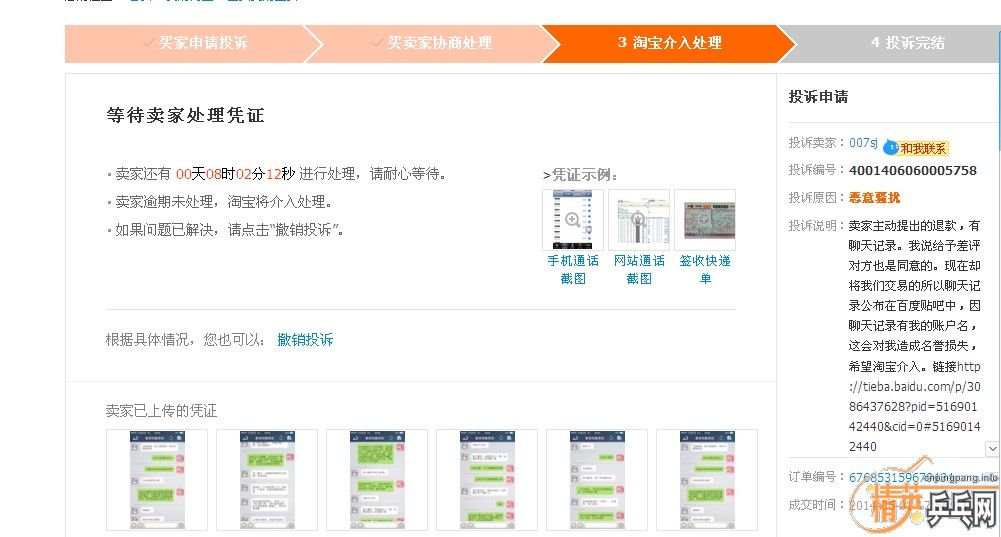
Task: Click the complaint number 4001406060005758
Action: click(913, 170)
